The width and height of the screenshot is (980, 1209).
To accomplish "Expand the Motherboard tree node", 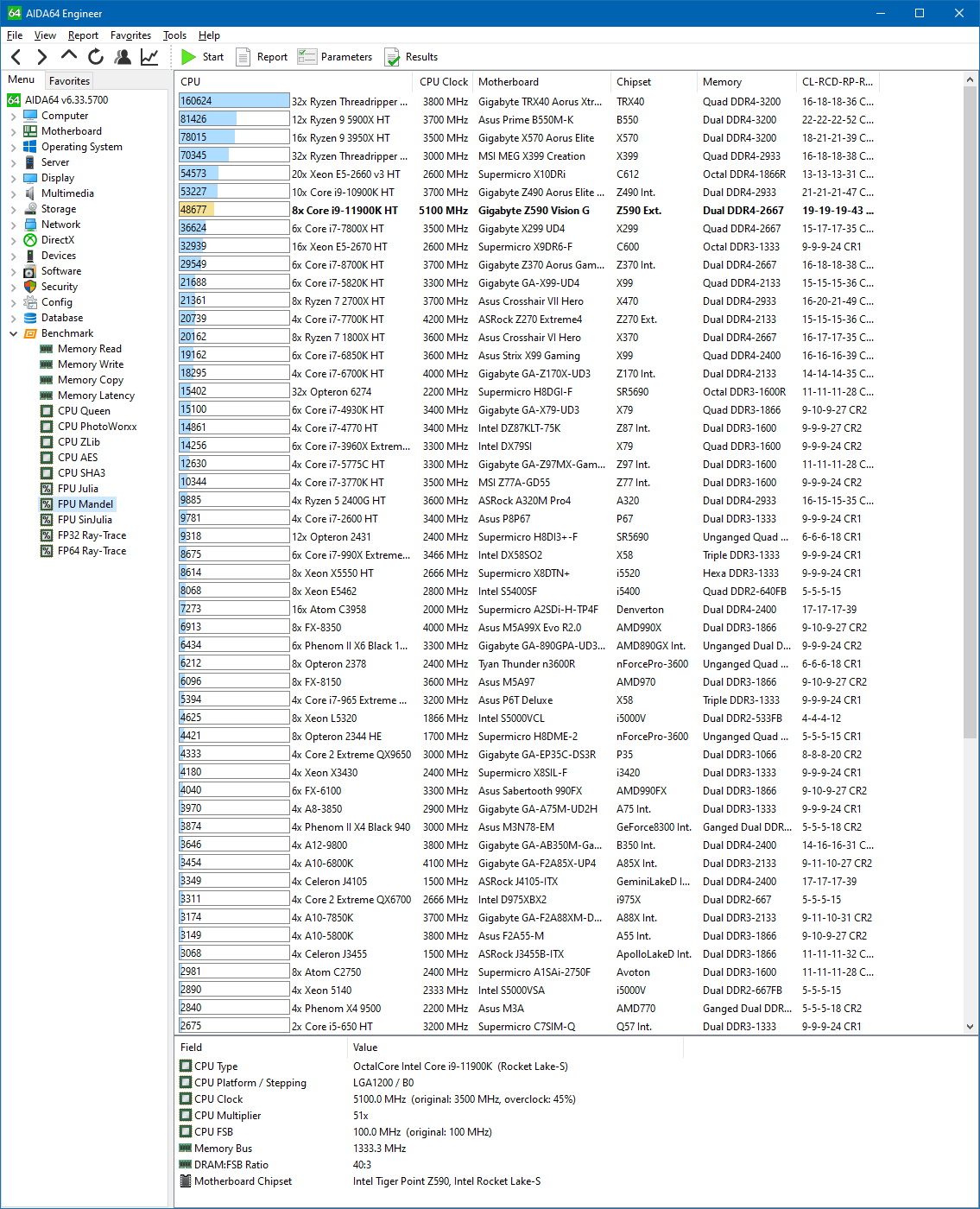I will [x=13, y=131].
